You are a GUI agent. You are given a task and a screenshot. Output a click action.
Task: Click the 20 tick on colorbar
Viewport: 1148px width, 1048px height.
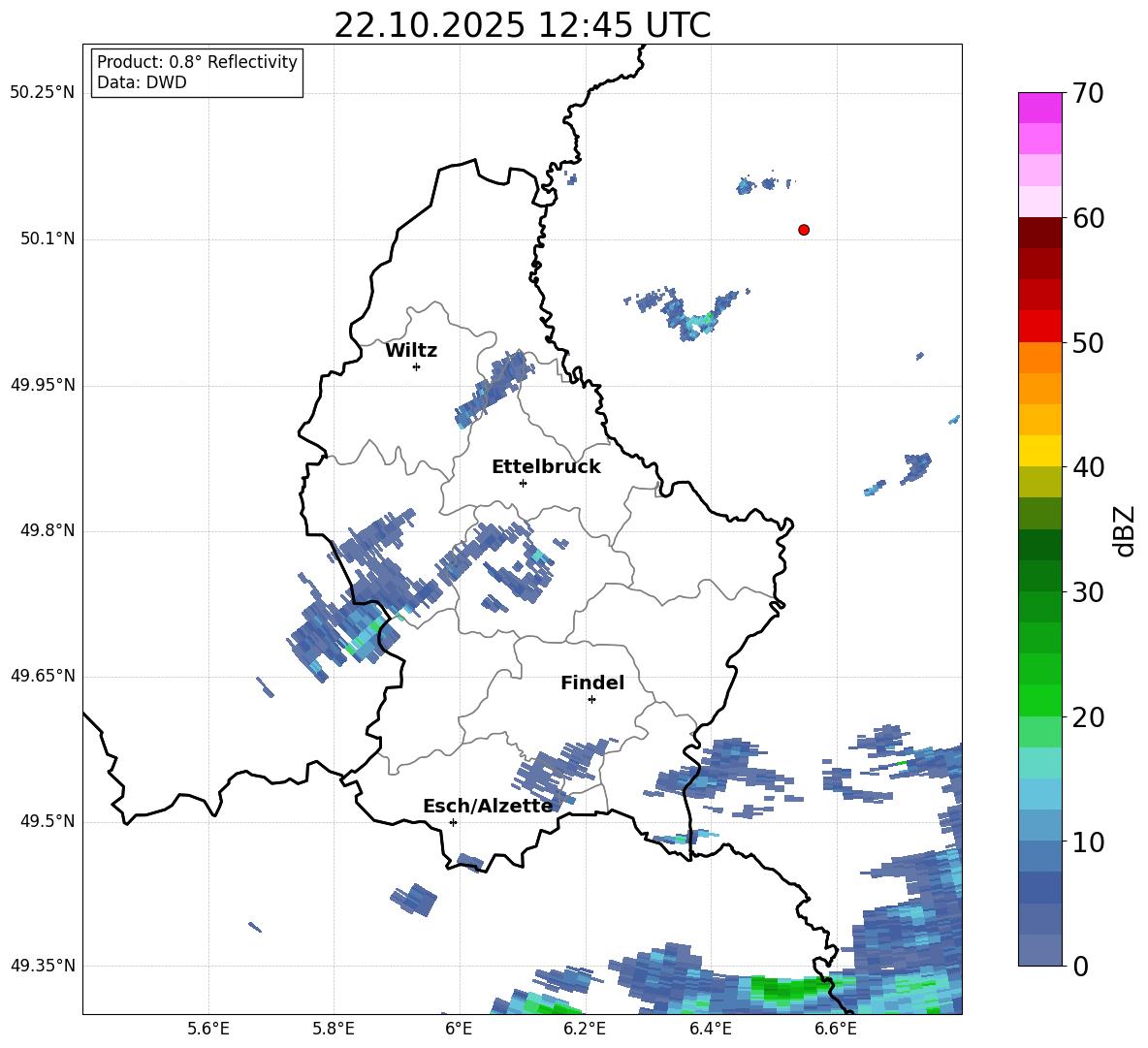[1088, 717]
